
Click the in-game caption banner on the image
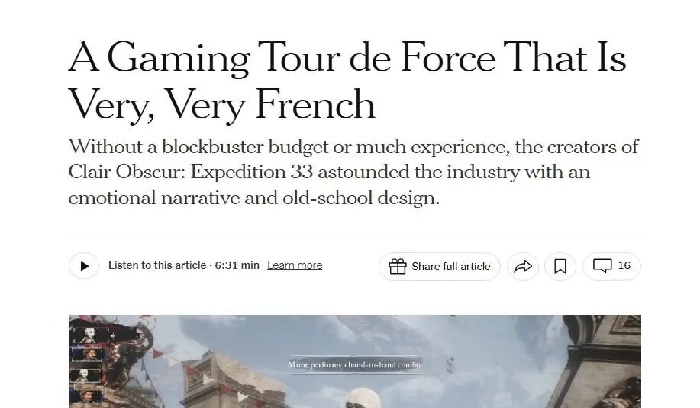(x=354, y=366)
